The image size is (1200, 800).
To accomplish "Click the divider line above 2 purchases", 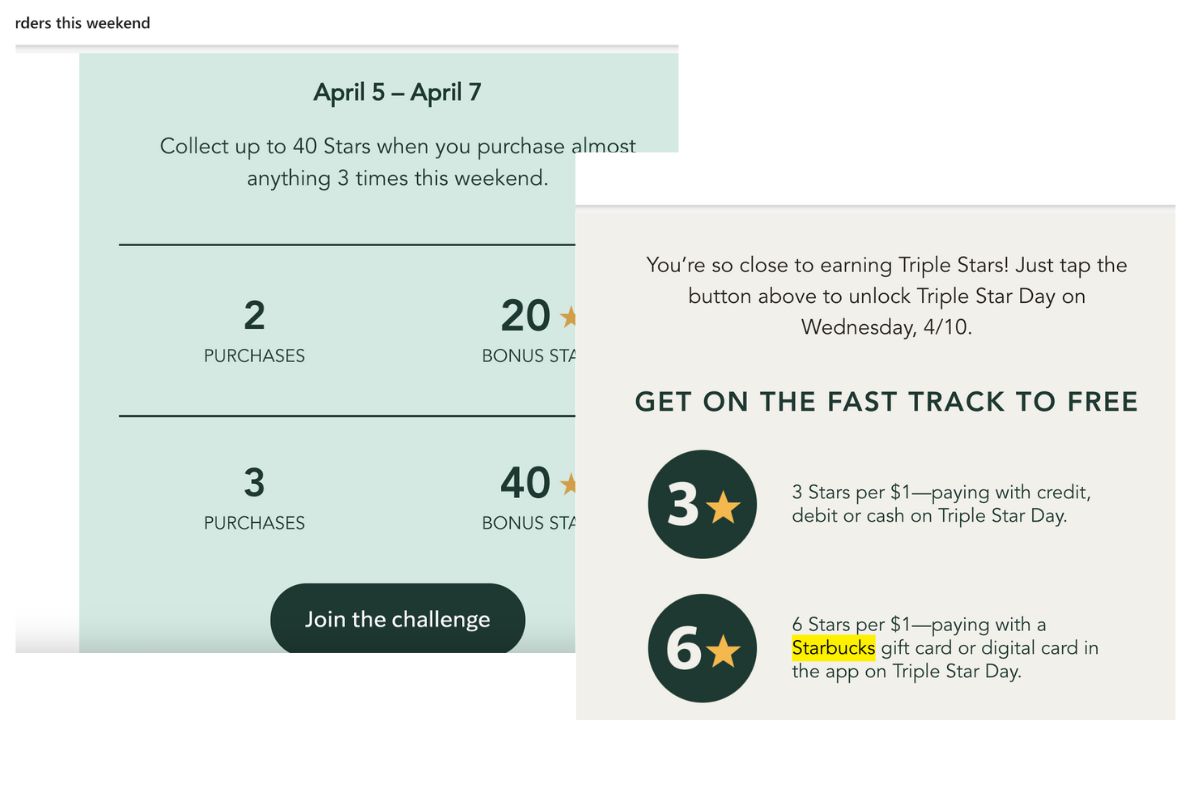I will coord(347,244).
